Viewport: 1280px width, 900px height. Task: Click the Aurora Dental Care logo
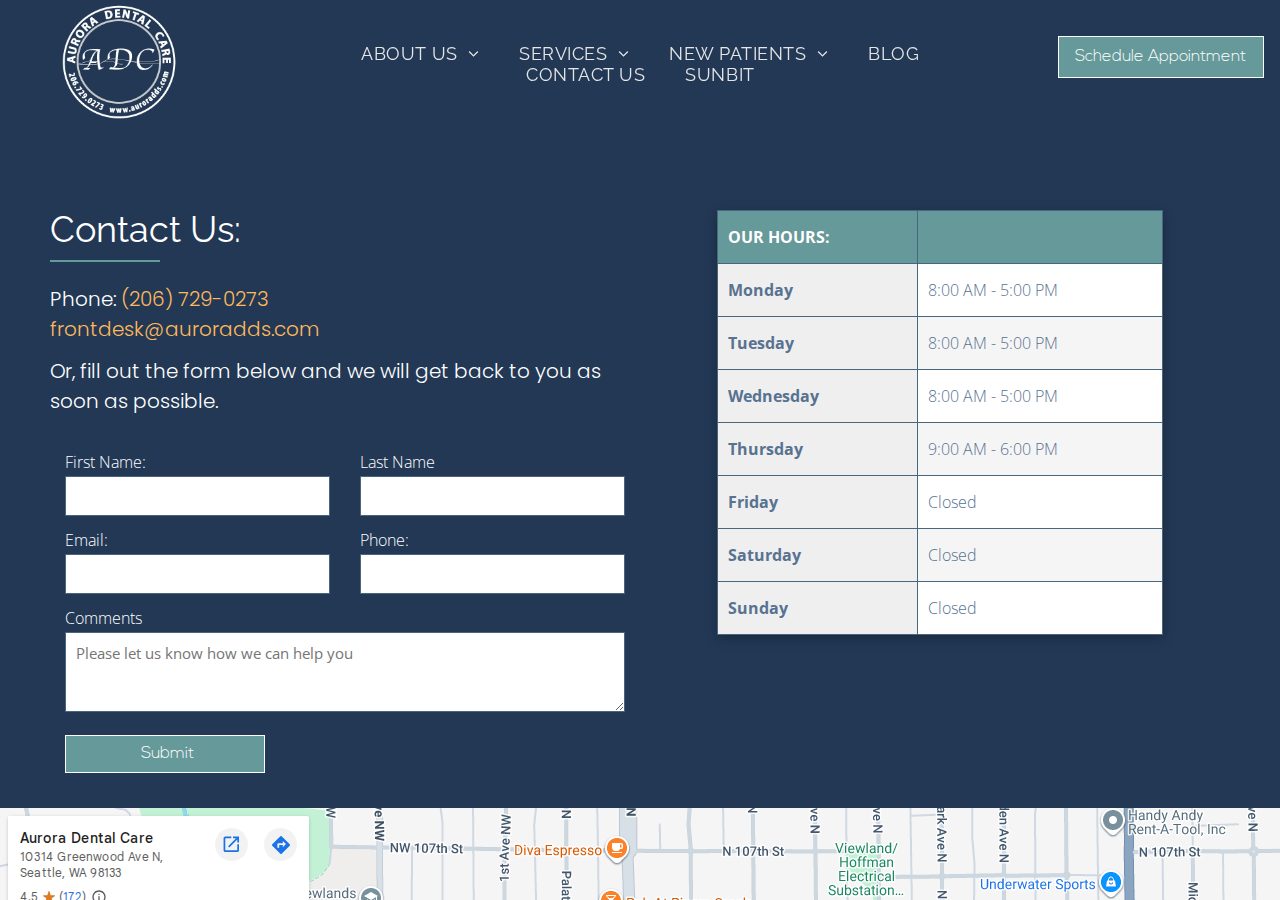pos(119,62)
